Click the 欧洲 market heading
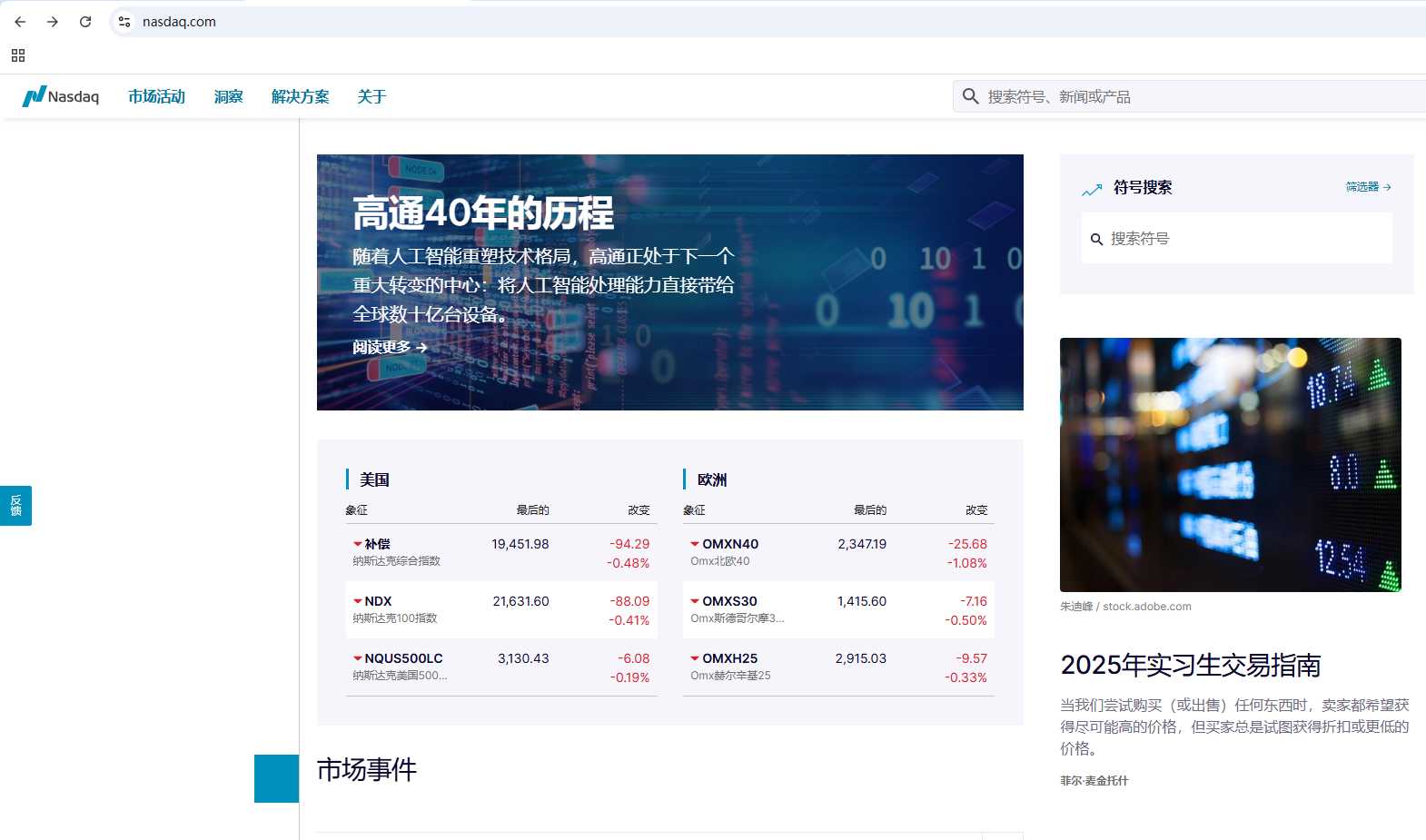The image size is (1426, 840). pos(712,479)
